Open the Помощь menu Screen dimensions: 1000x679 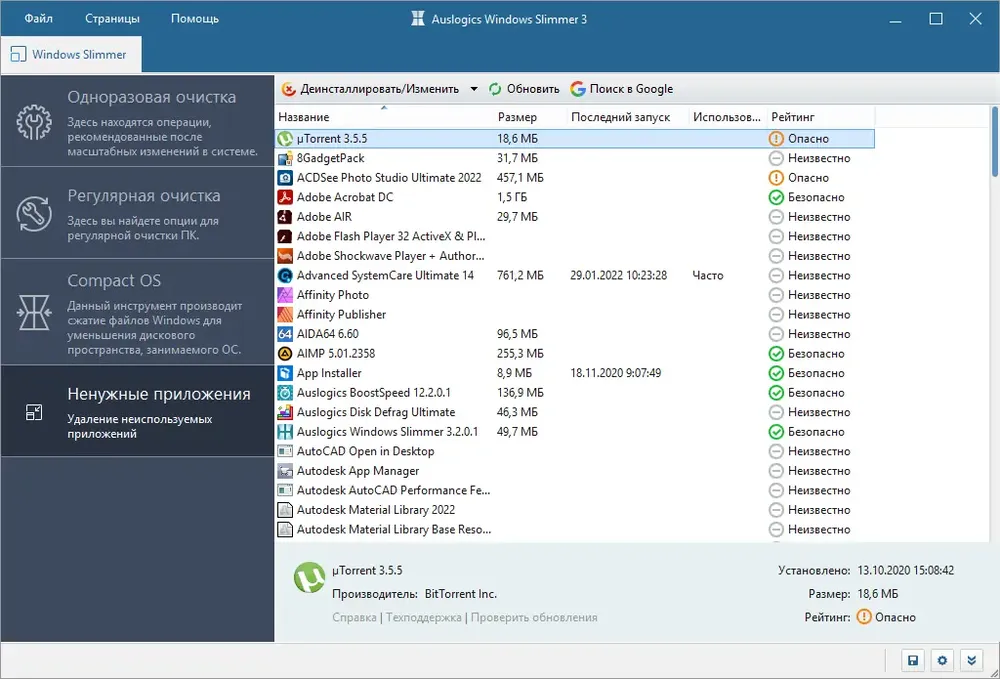tap(195, 18)
